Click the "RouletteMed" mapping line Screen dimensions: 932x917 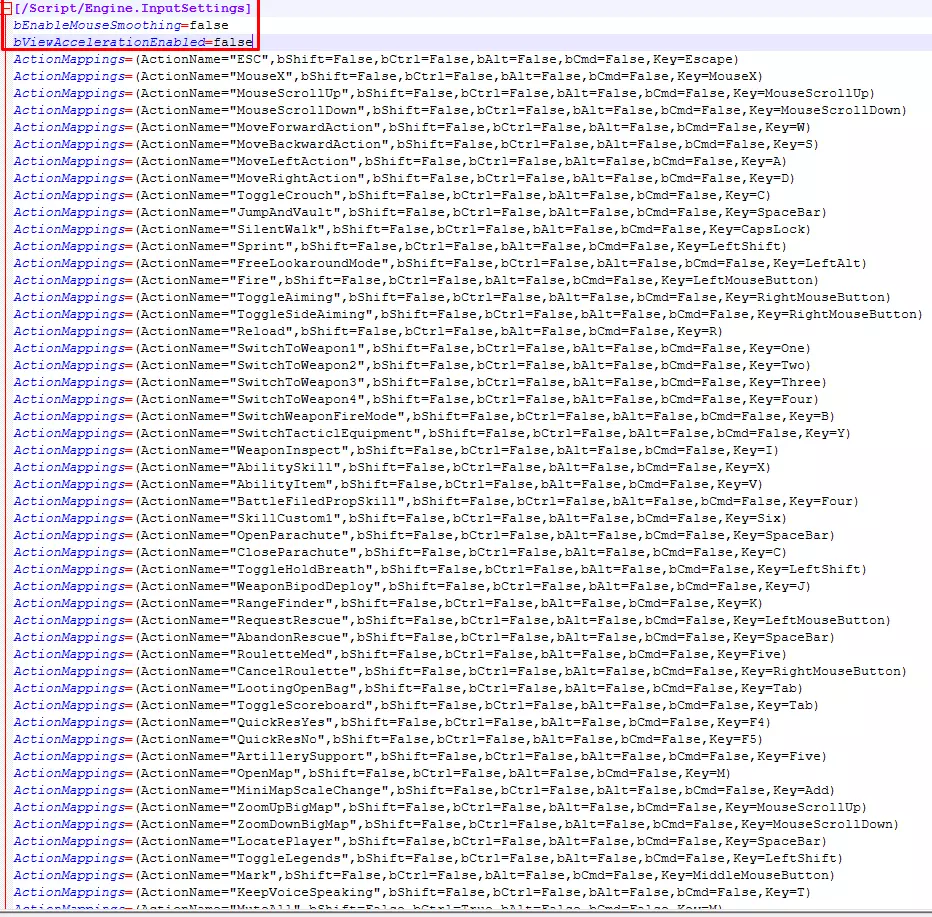(x=400, y=654)
